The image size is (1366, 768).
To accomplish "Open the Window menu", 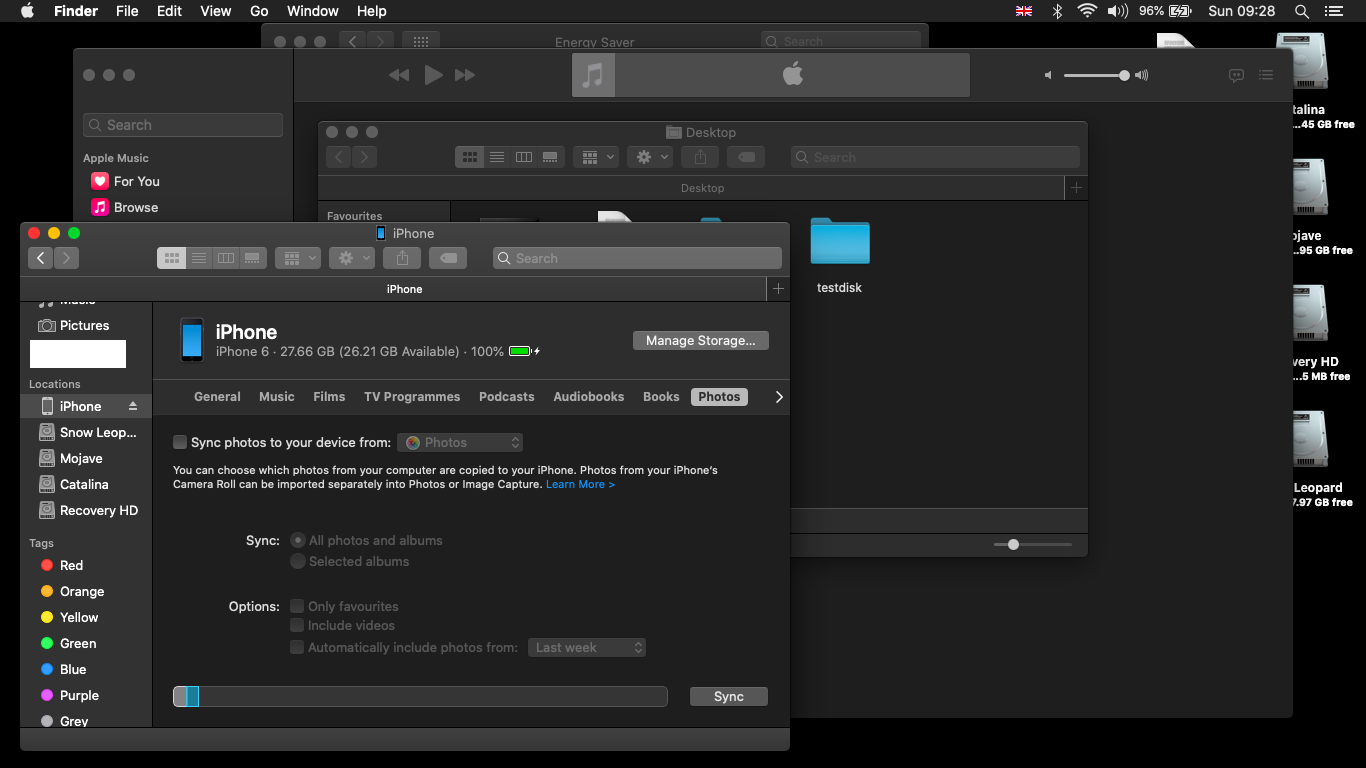I will click(313, 11).
